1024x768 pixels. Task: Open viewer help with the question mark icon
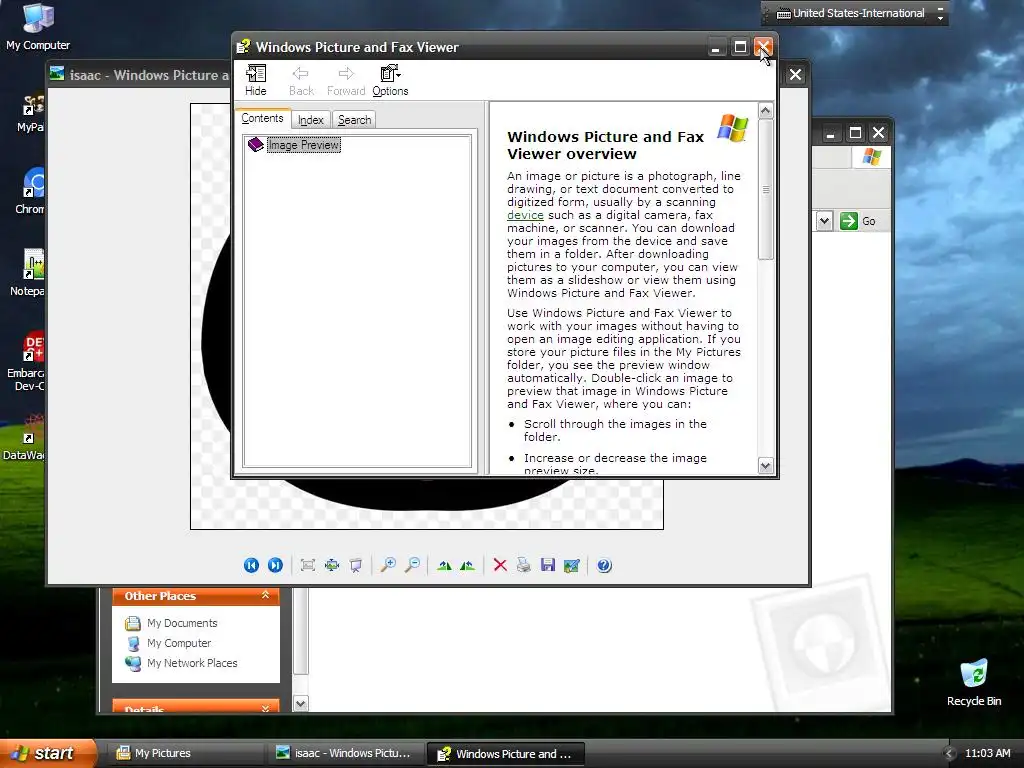[604, 566]
